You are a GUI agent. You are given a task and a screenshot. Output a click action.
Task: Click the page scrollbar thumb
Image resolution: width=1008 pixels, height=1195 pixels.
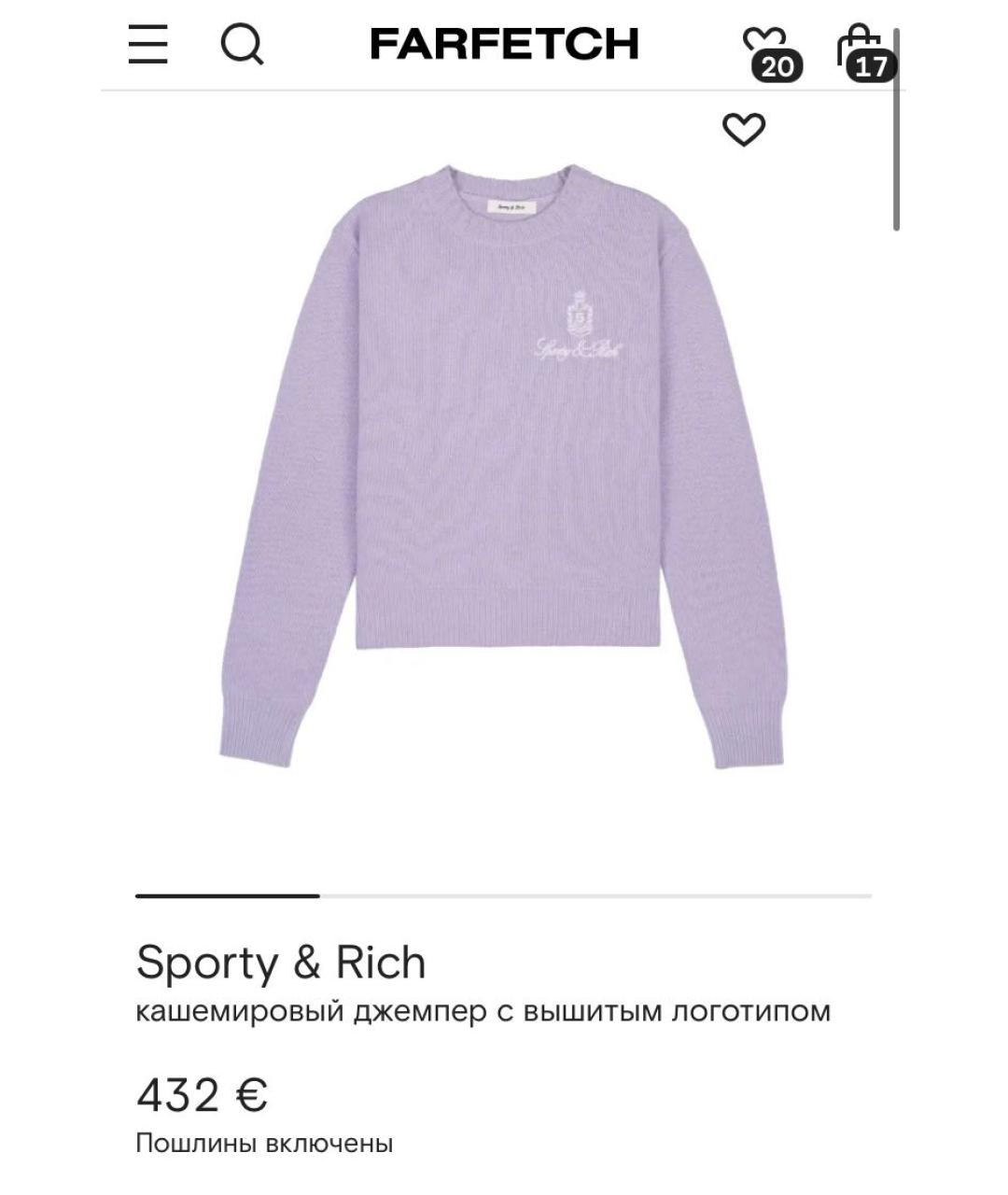[896, 130]
